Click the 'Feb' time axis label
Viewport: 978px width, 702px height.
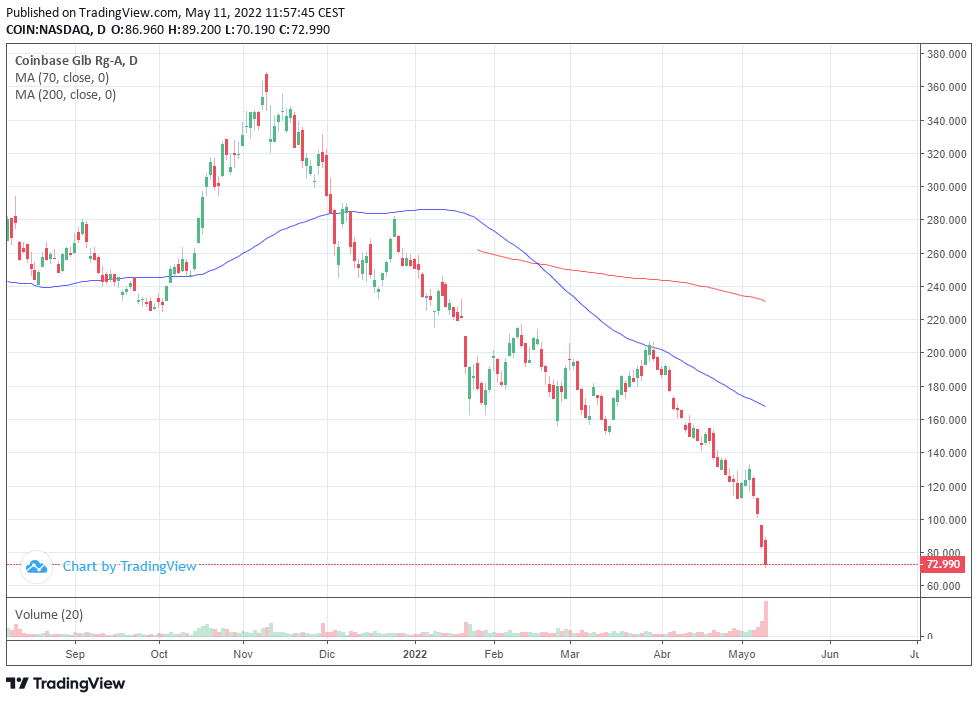(x=493, y=655)
